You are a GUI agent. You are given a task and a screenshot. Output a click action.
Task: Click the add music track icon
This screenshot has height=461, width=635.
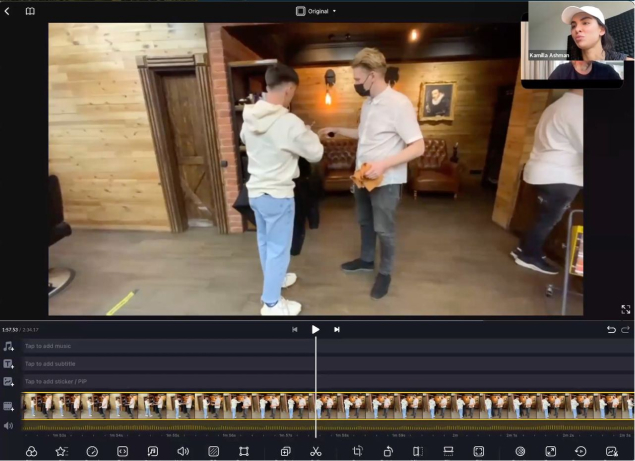click(9, 346)
